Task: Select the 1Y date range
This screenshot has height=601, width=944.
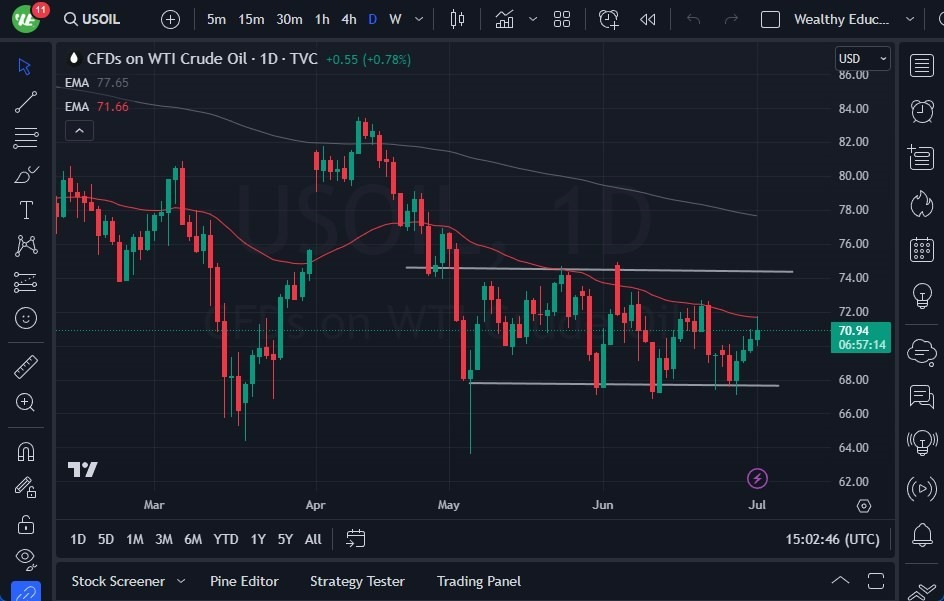Action: click(x=257, y=539)
